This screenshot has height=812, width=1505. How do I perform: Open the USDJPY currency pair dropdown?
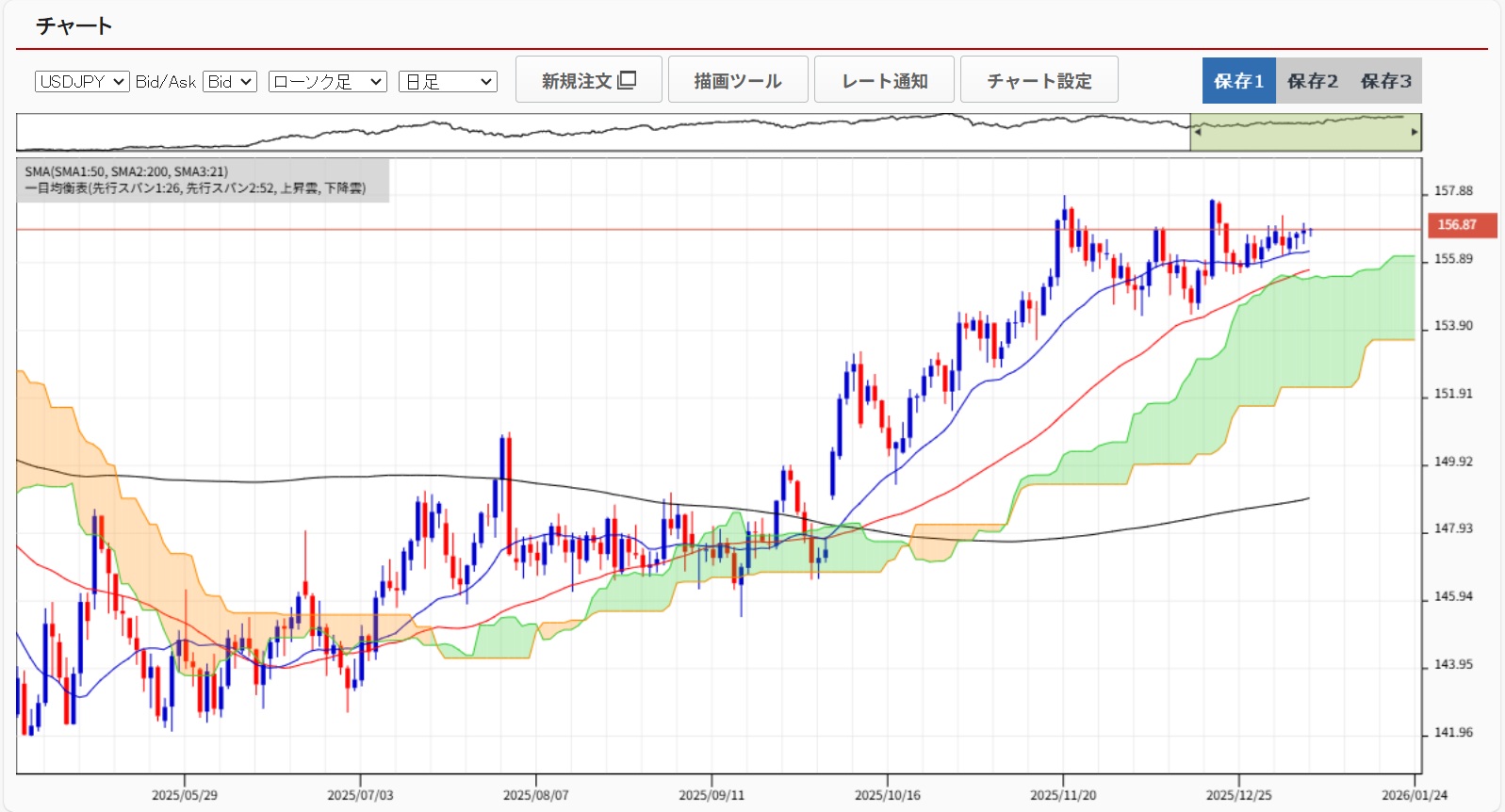click(82, 82)
